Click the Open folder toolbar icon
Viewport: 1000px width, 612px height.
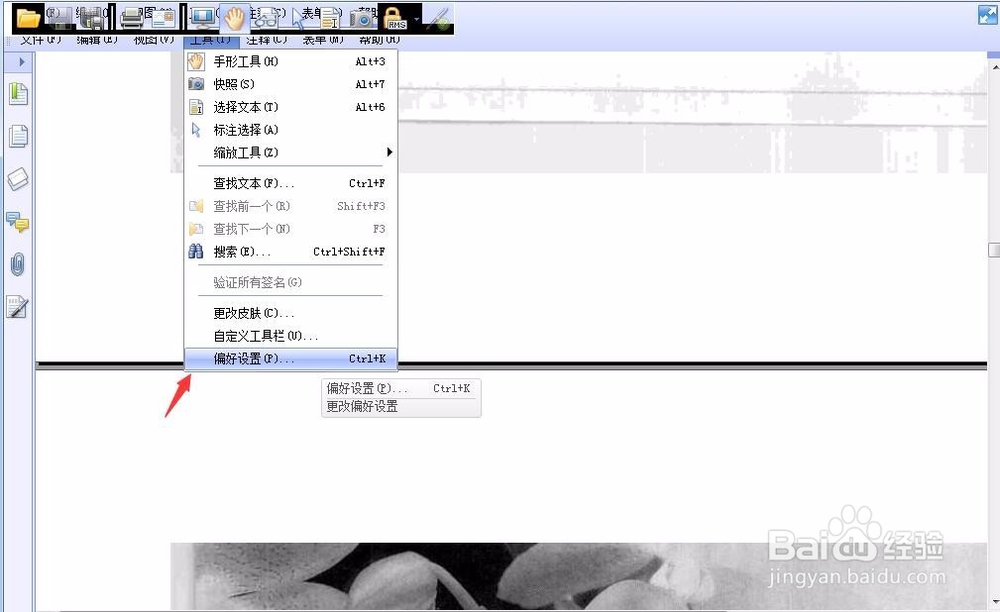[x=28, y=18]
